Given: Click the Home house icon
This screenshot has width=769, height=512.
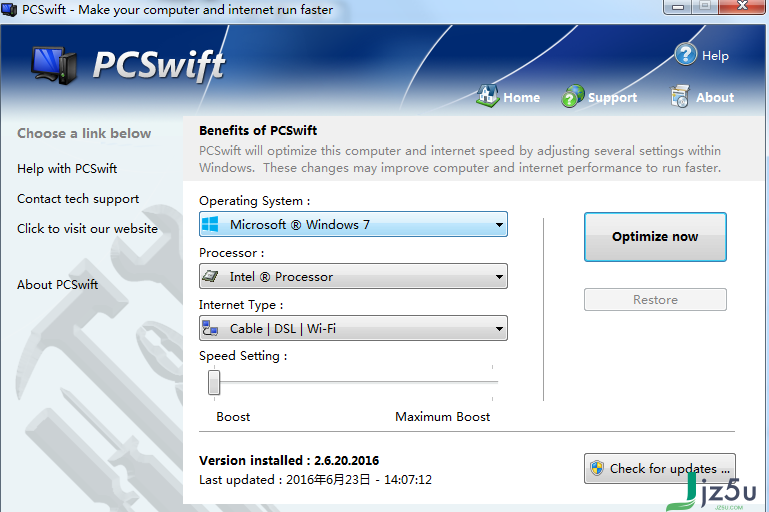Looking at the screenshot, I should [487, 96].
